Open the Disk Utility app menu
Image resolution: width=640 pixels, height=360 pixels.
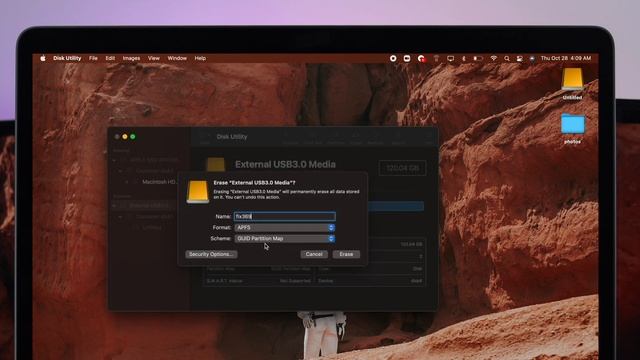click(x=67, y=58)
